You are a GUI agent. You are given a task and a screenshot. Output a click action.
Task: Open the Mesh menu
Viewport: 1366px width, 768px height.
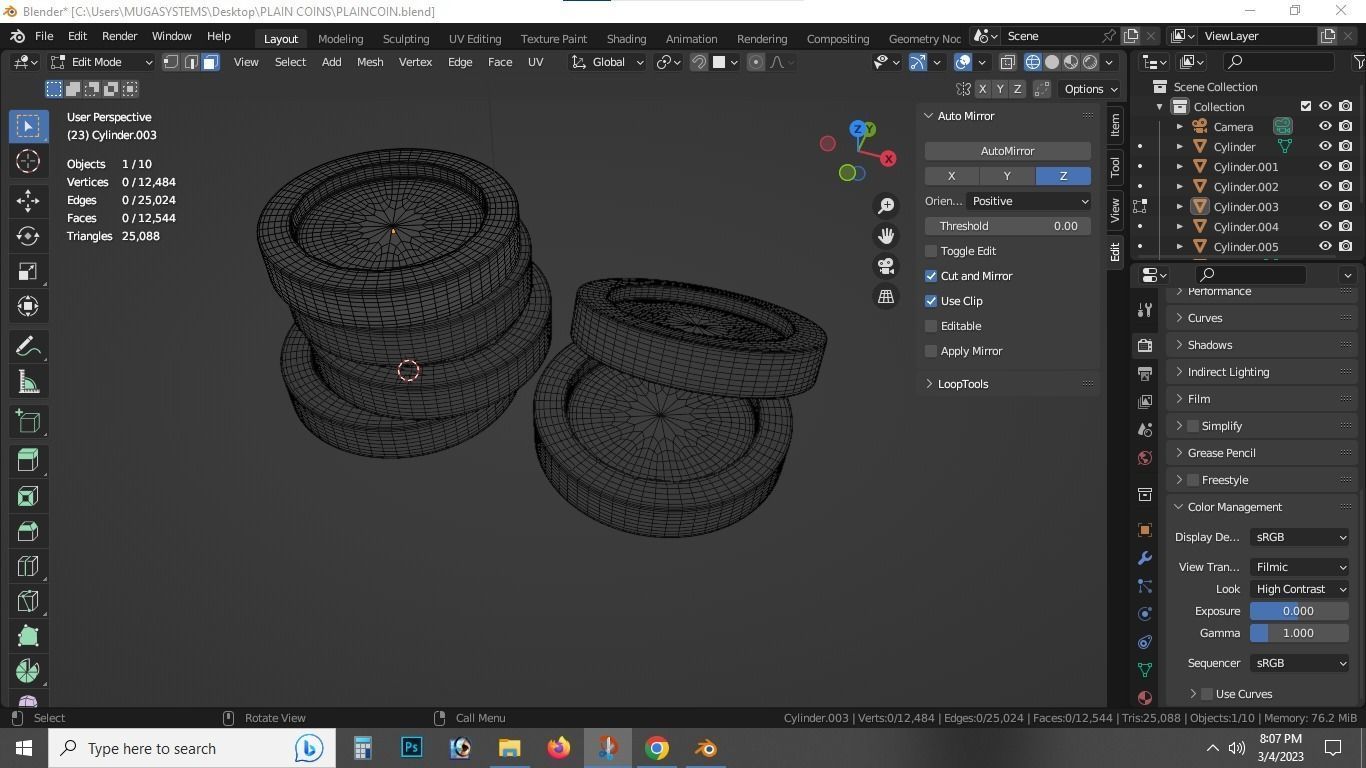(370, 62)
